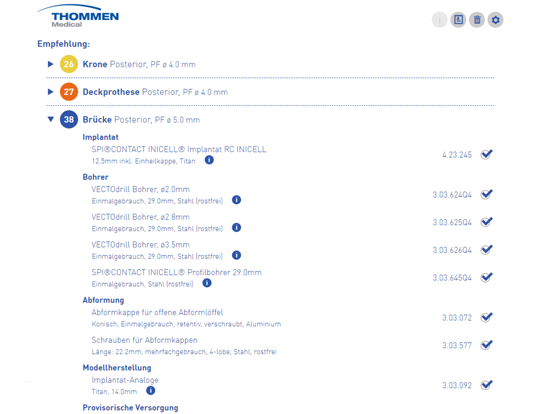This screenshot has width=552, height=414.
Task: Click 'Konisch, Einmalgebrauch, retentiv' description
Action: click(186, 324)
